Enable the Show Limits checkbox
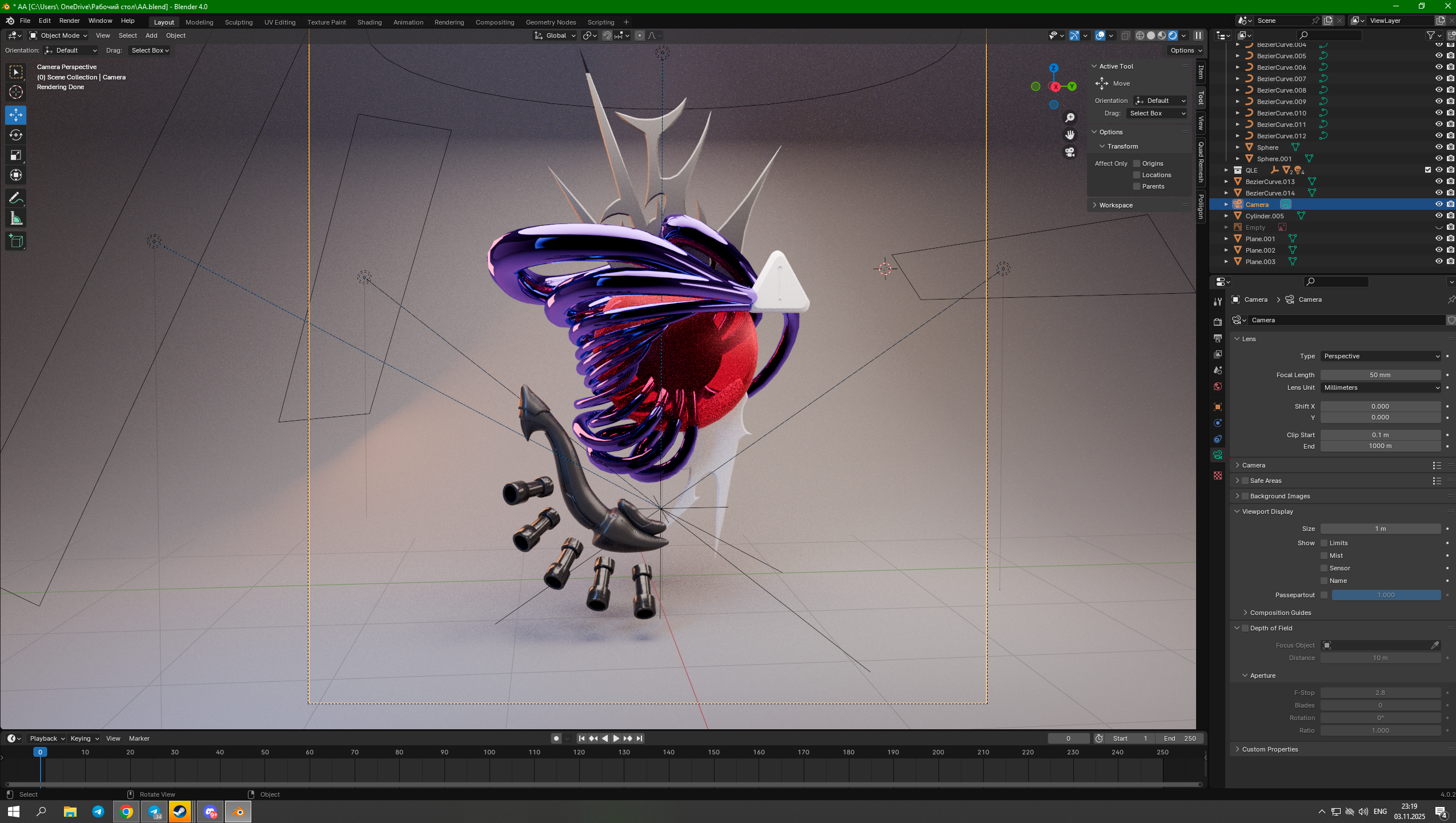This screenshot has height=823, width=1456. [x=1324, y=543]
